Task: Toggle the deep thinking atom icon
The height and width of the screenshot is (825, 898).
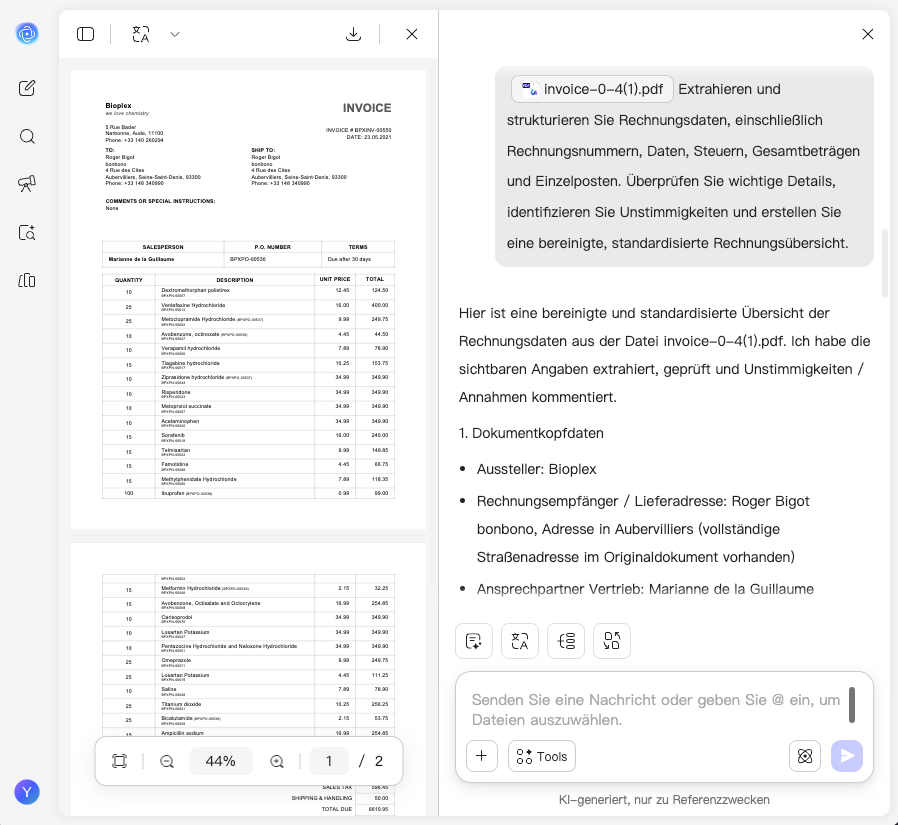Action: click(805, 756)
